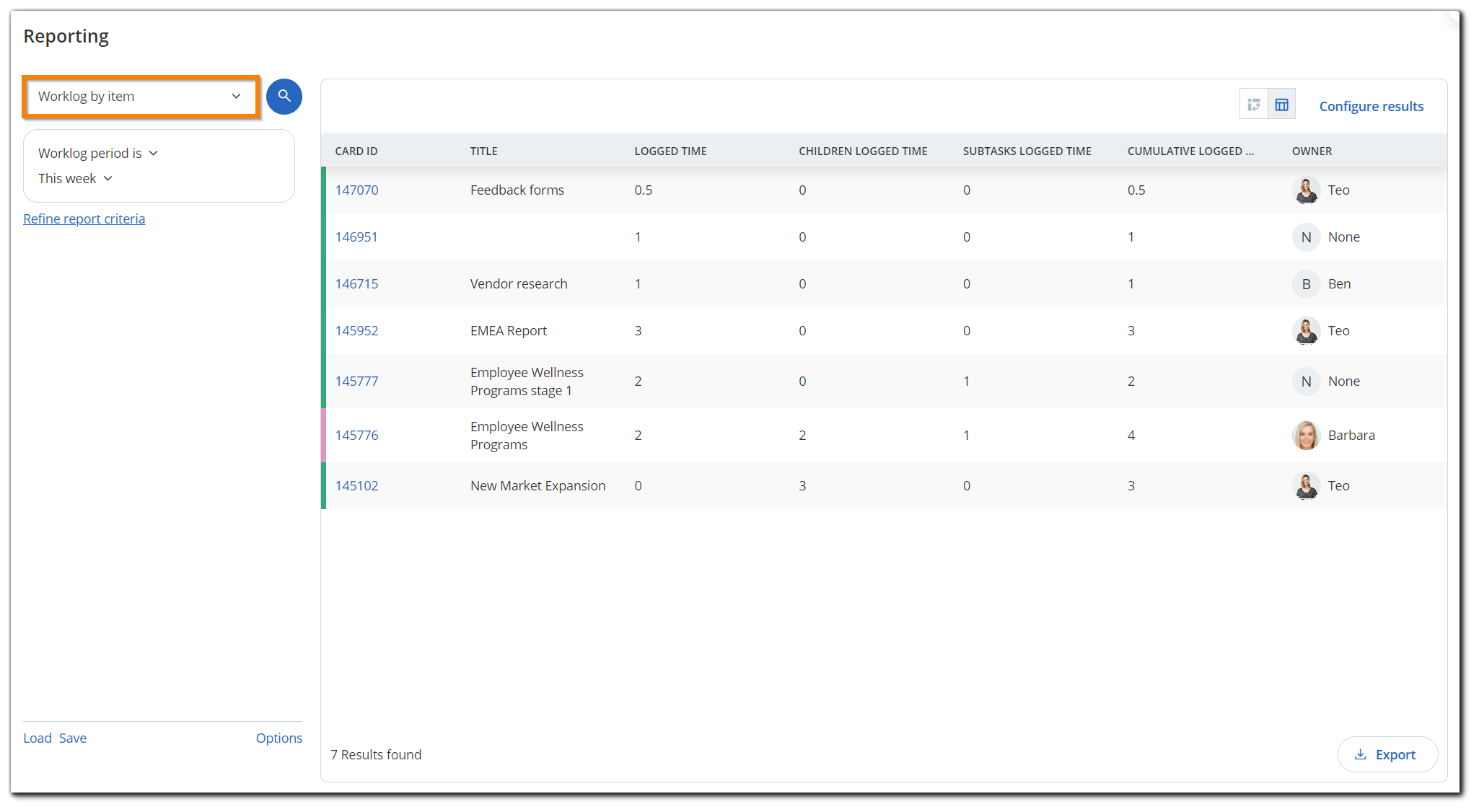The height and width of the screenshot is (812, 1479).
Task: Click CUMULATIVE LOGGED column header
Action: (x=1190, y=151)
